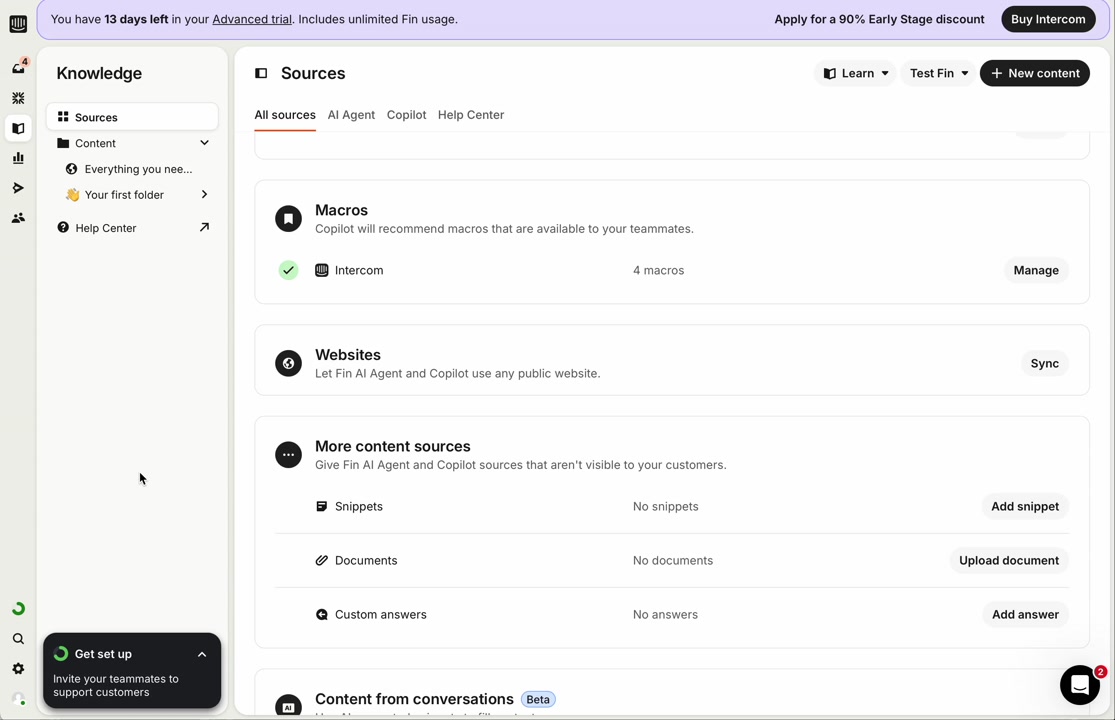Open the Contacts people icon
1115x720 pixels.
pyautogui.click(x=18, y=218)
